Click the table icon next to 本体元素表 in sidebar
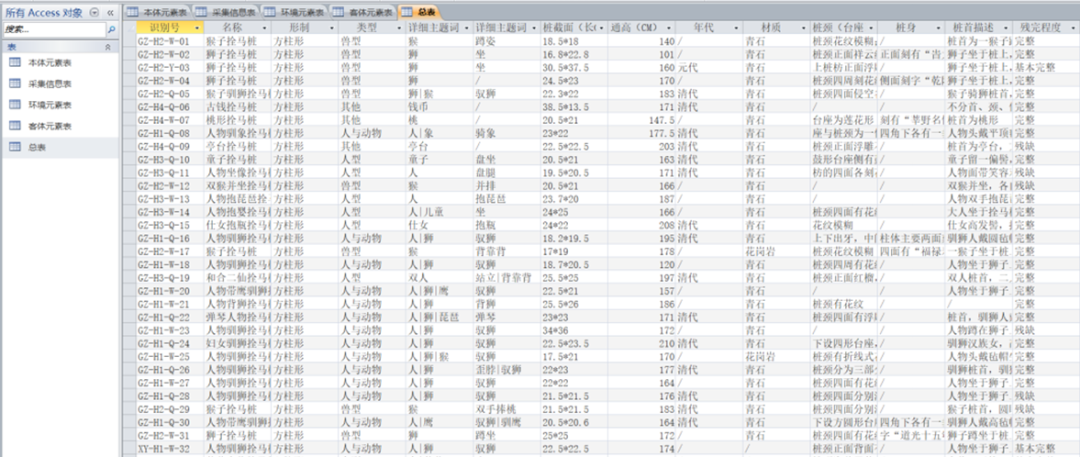The image size is (1080, 457). 16,63
